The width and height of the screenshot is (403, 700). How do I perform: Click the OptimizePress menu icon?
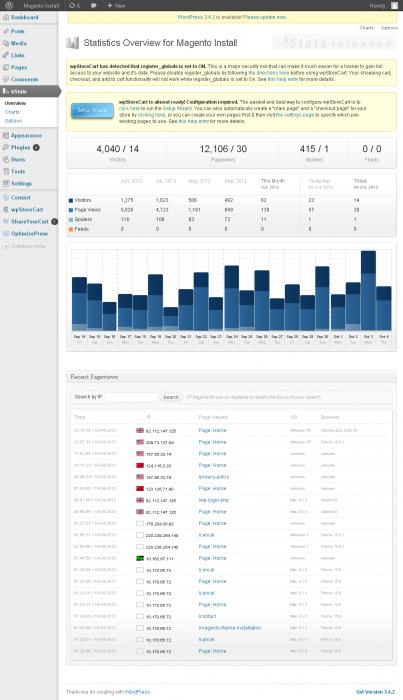click(x=6, y=233)
